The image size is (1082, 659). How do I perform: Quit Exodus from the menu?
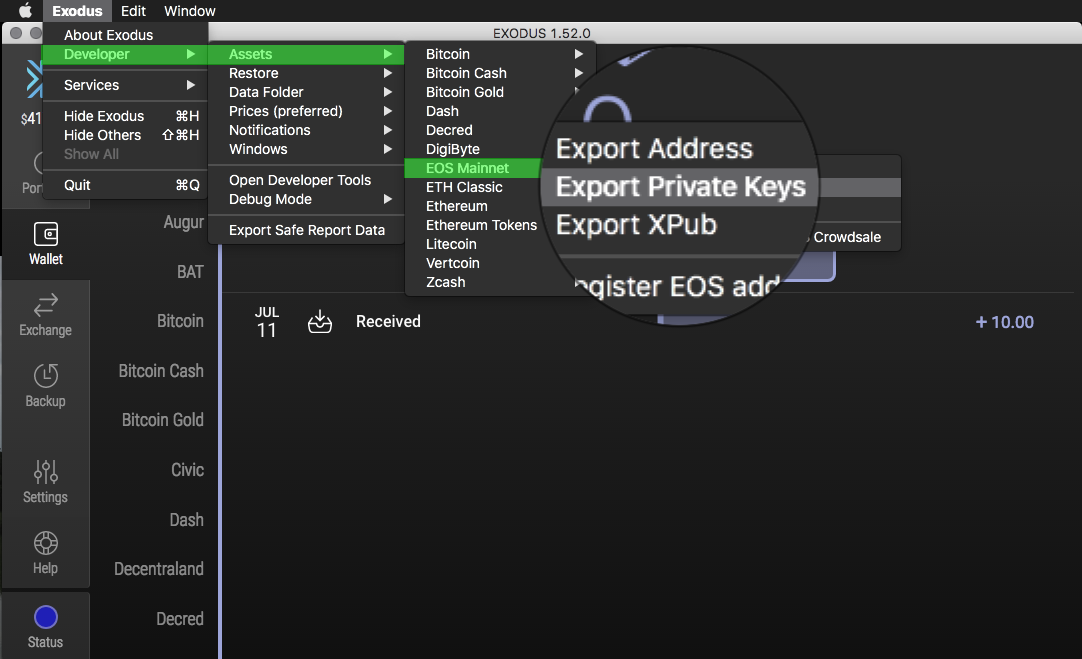(x=125, y=185)
